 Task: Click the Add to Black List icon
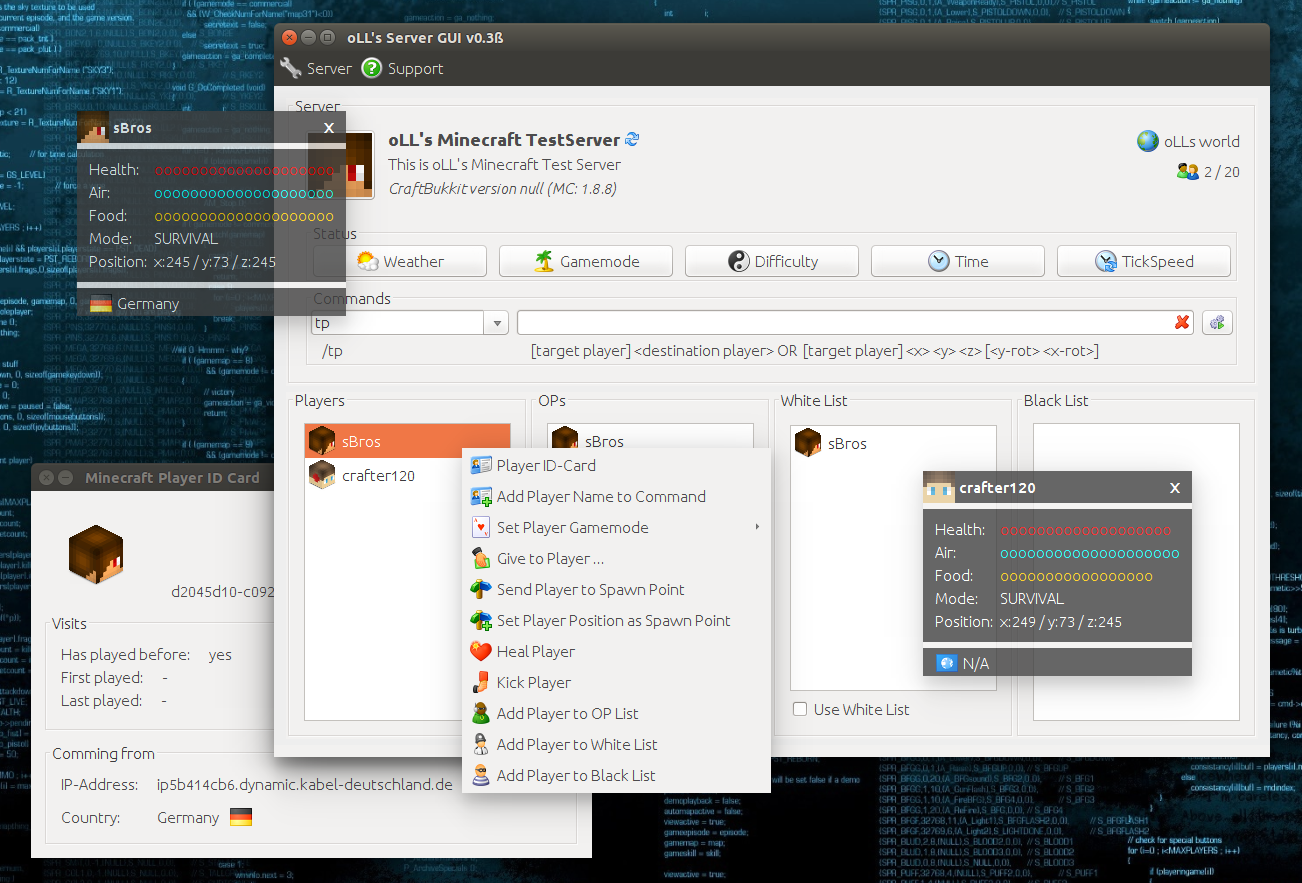481,775
